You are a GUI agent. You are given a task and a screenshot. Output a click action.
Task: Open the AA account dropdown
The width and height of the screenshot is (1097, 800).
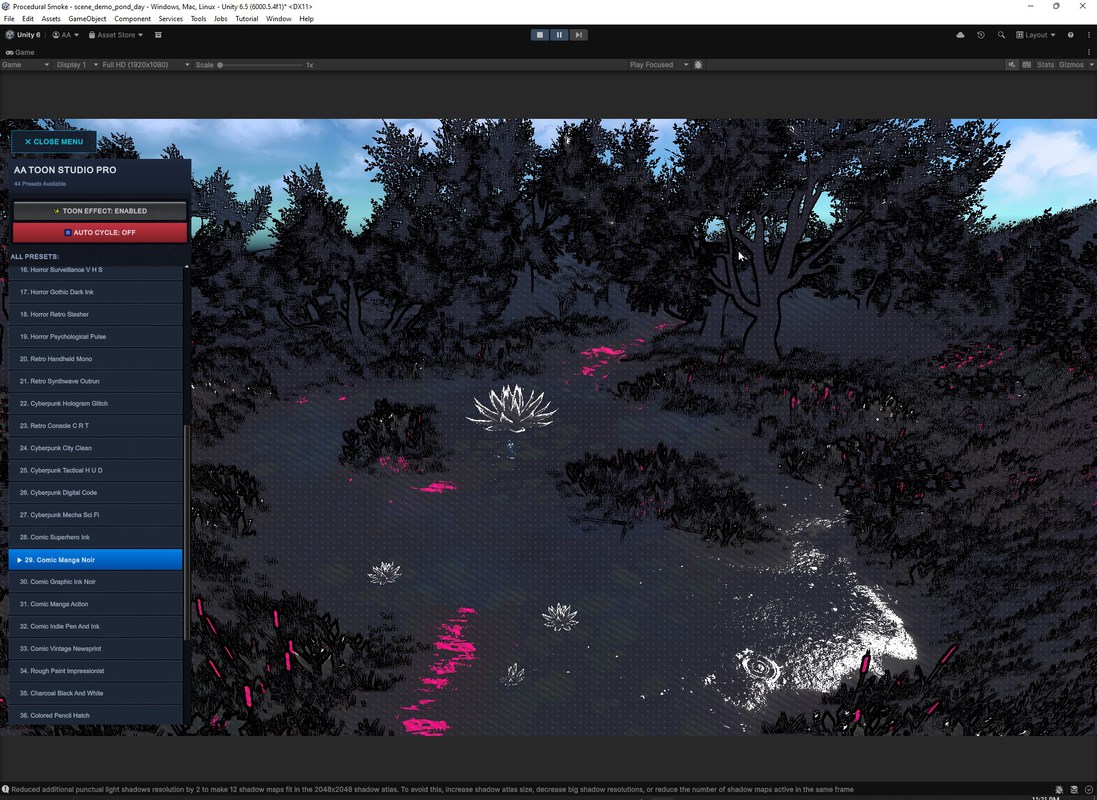(x=66, y=35)
